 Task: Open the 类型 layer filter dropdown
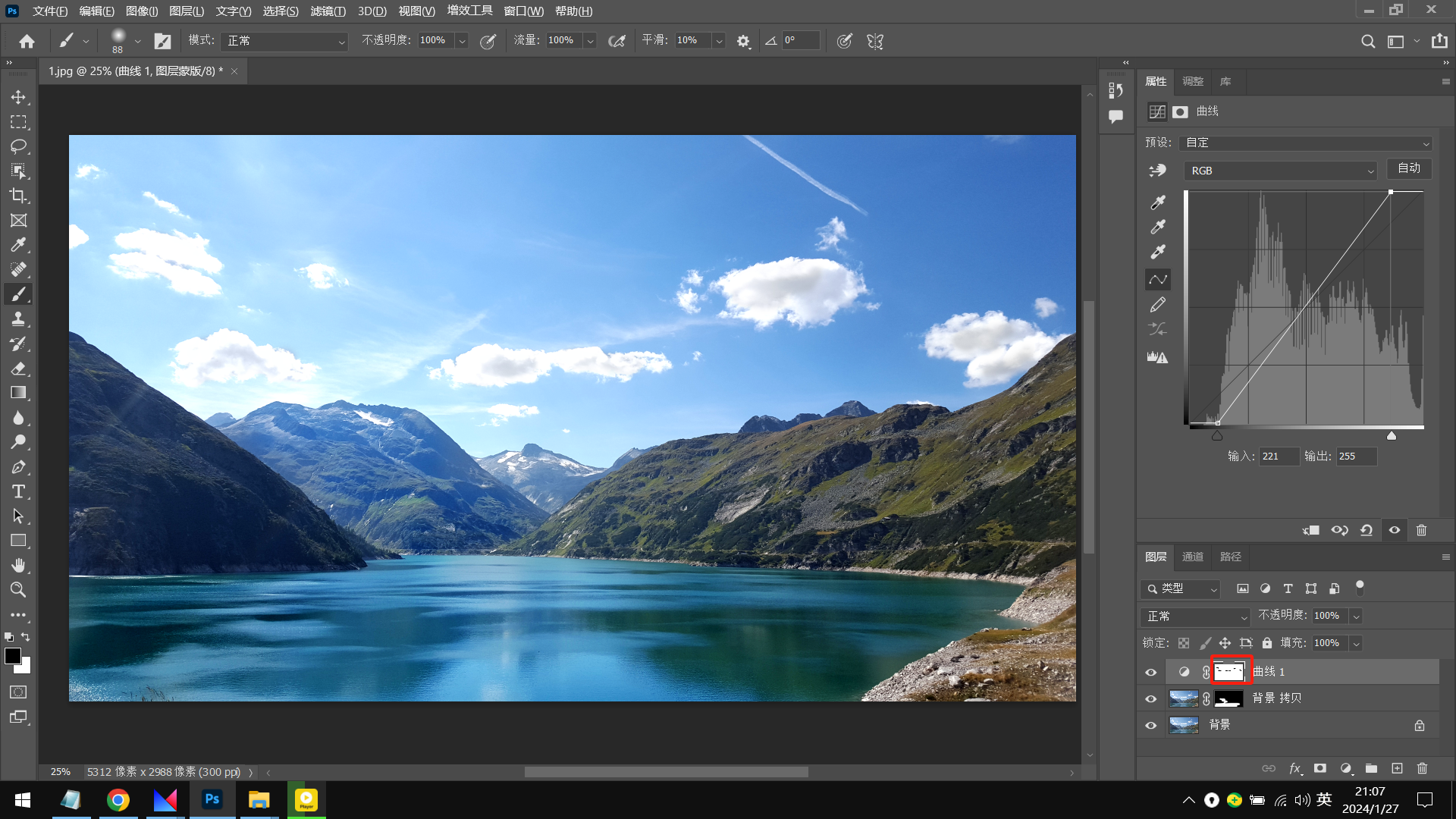point(1180,588)
